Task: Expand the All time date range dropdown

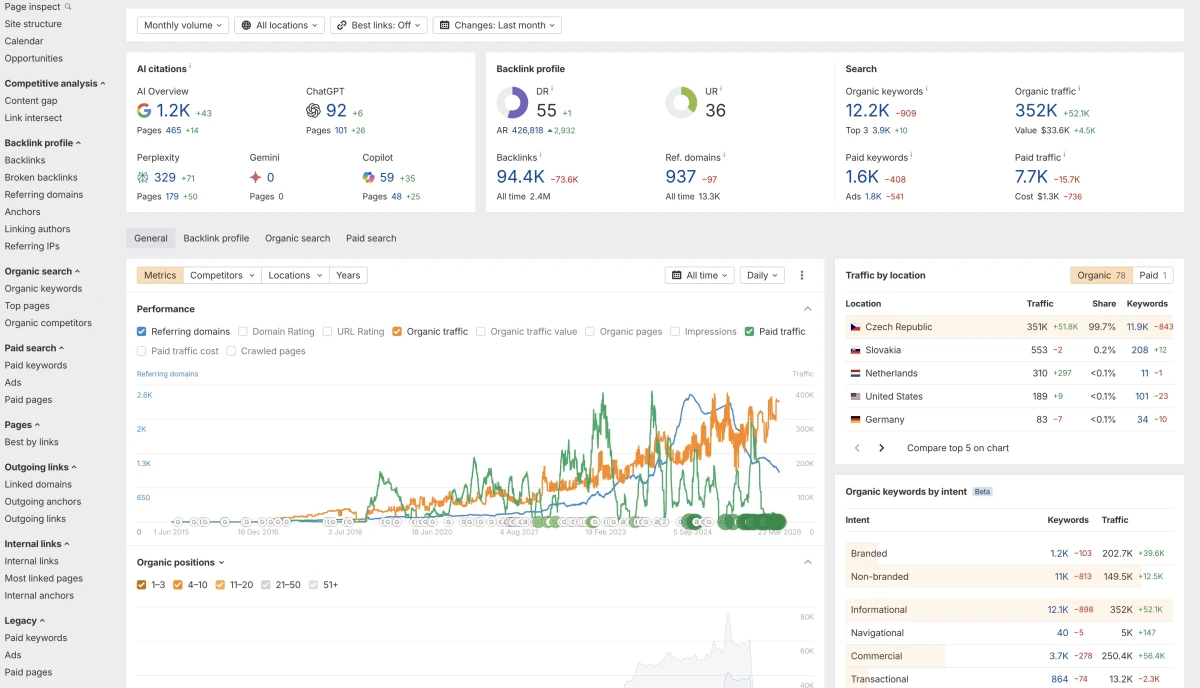Action: [700, 275]
